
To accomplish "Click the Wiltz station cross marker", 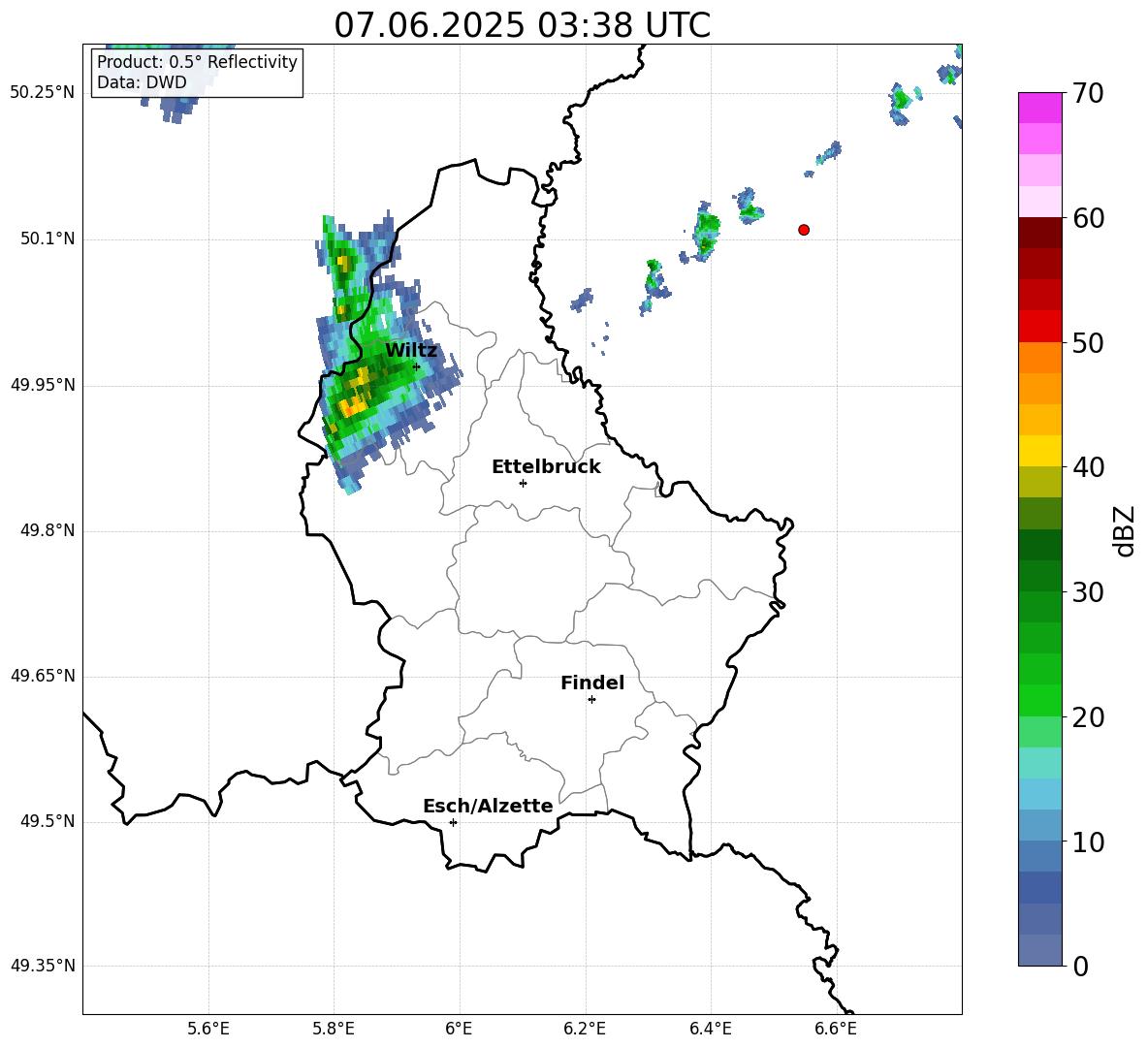I will (416, 366).
